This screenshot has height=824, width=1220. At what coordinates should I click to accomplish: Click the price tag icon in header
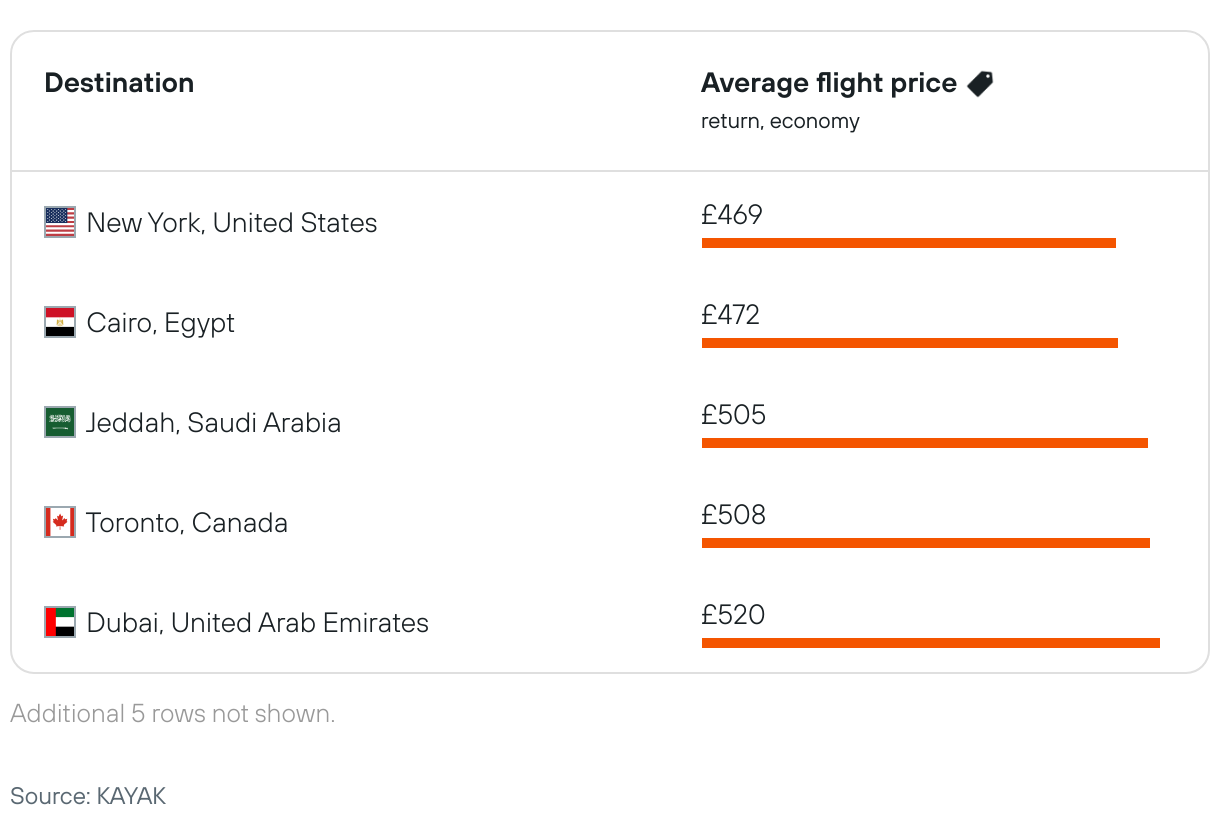tap(980, 84)
